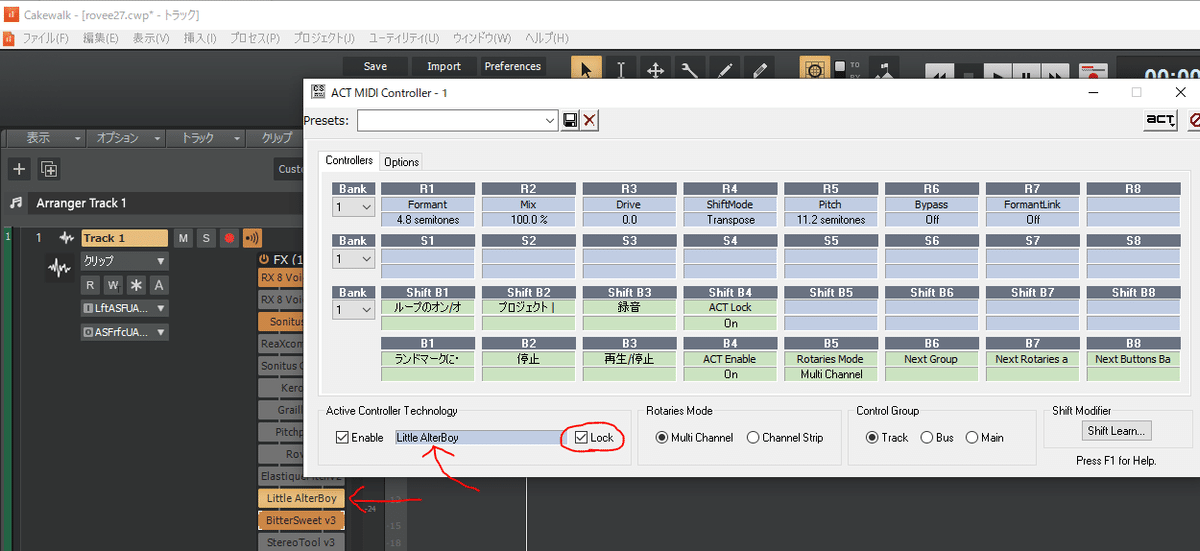The image size is (1200, 551).
Task: Open the トラック menu in track view
Action: [206, 138]
